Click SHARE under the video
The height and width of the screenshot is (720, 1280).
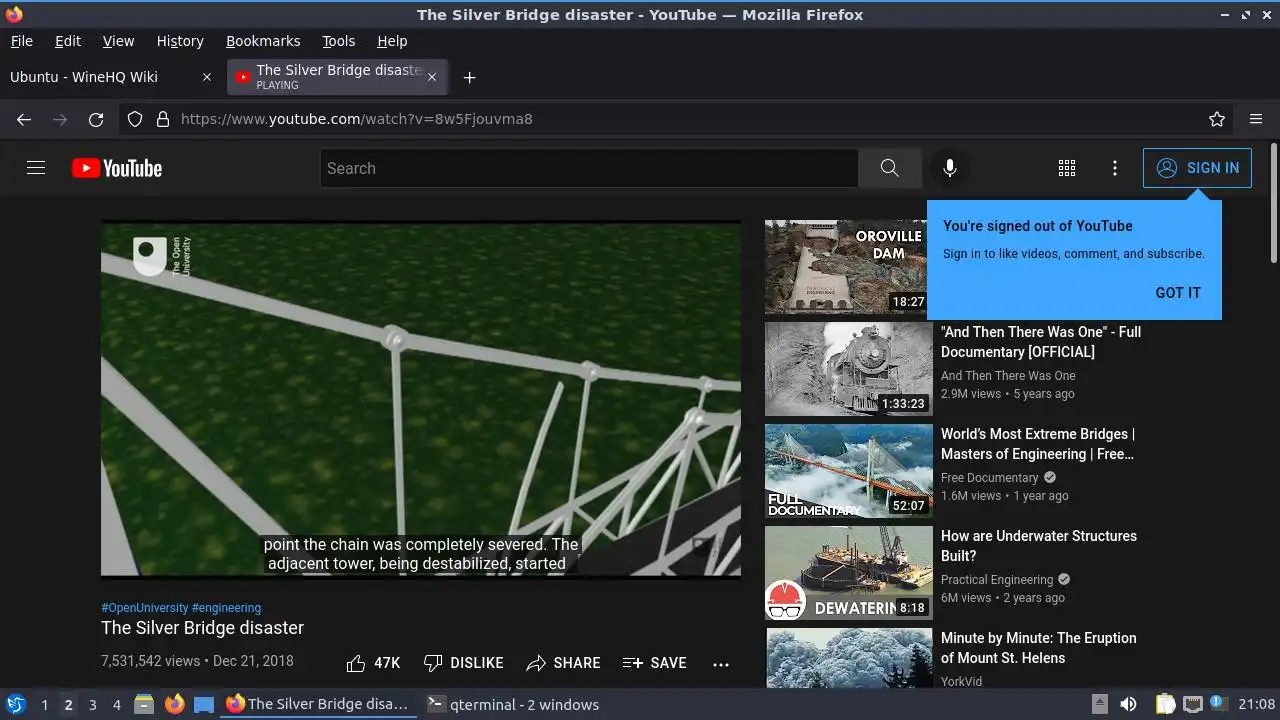click(x=563, y=663)
